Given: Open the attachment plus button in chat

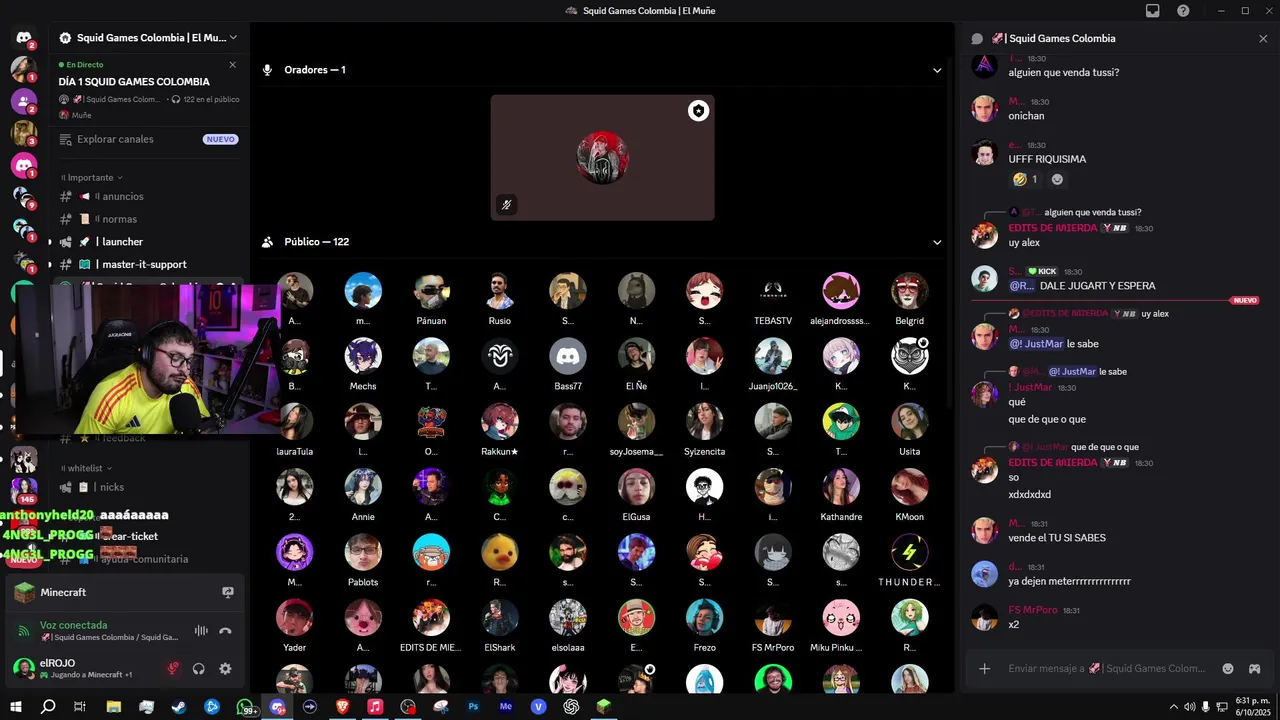Looking at the screenshot, I should (x=984, y=668).
